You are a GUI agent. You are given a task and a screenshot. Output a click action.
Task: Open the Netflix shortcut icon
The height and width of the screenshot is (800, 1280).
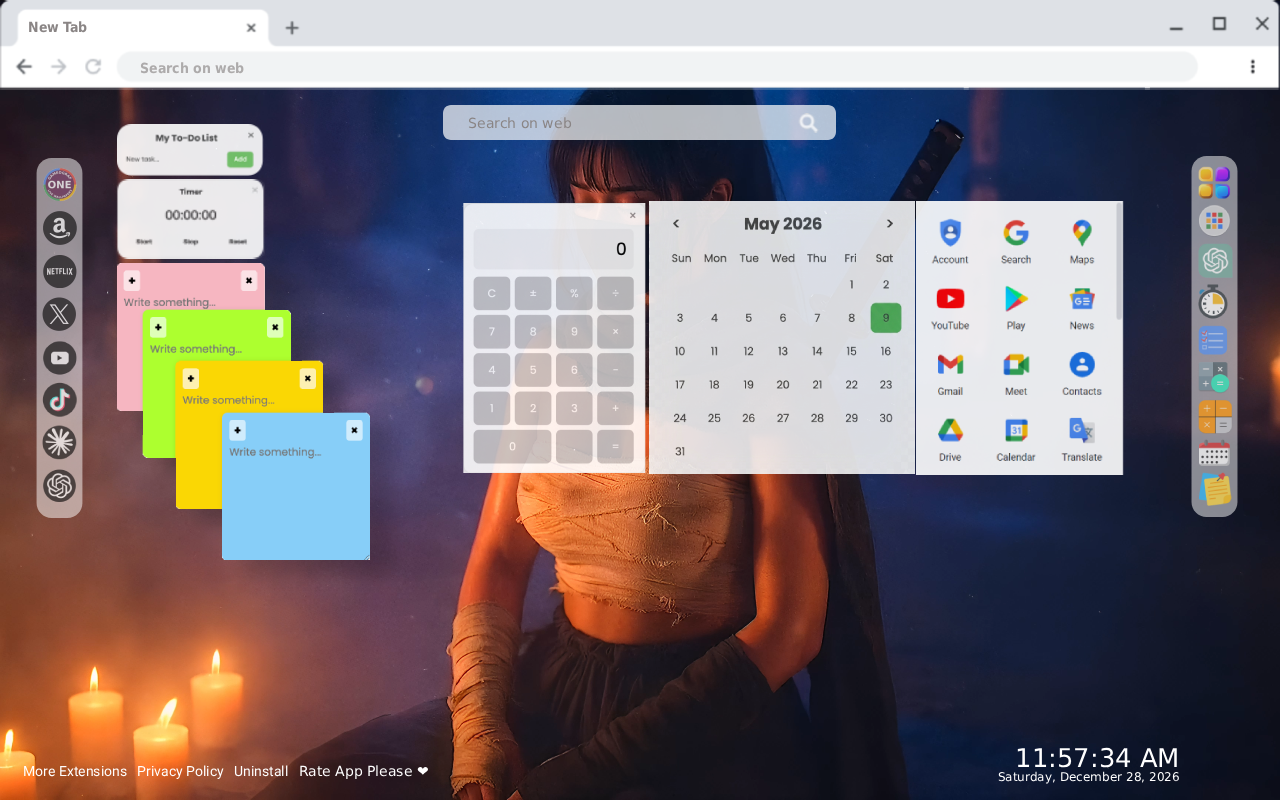[x=60, y=271]
